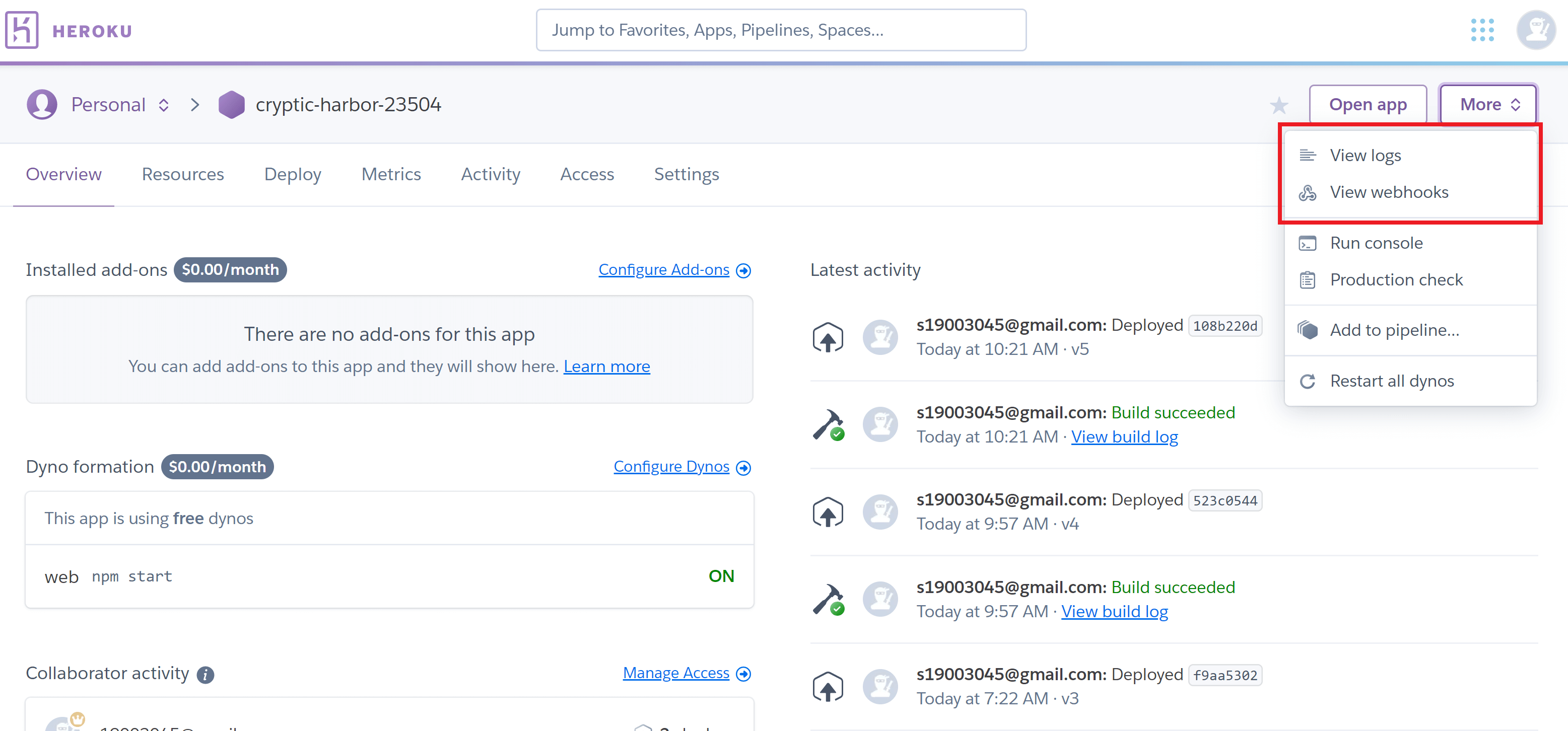The image size is (1568, 731).
Task: Click the Run console terminal icon
Action: (x=1307, y=243)
